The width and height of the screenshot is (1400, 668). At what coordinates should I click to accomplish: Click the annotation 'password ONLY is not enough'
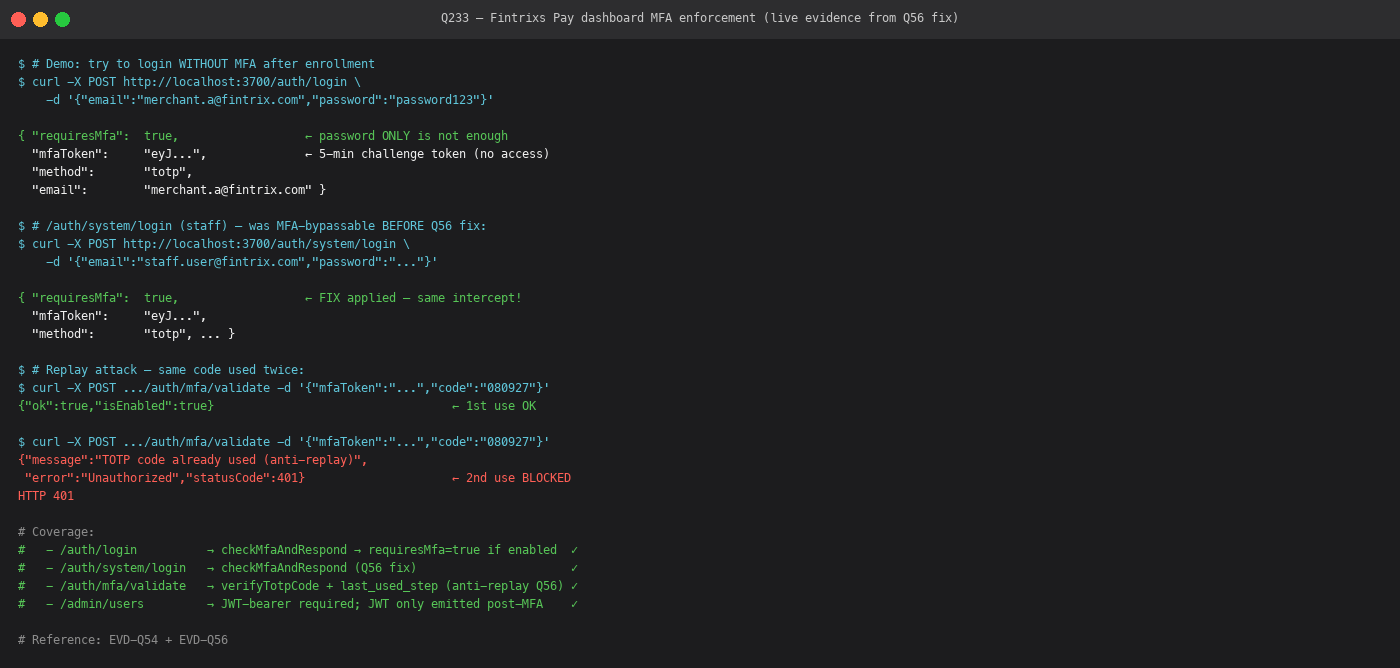click(413, 136)
